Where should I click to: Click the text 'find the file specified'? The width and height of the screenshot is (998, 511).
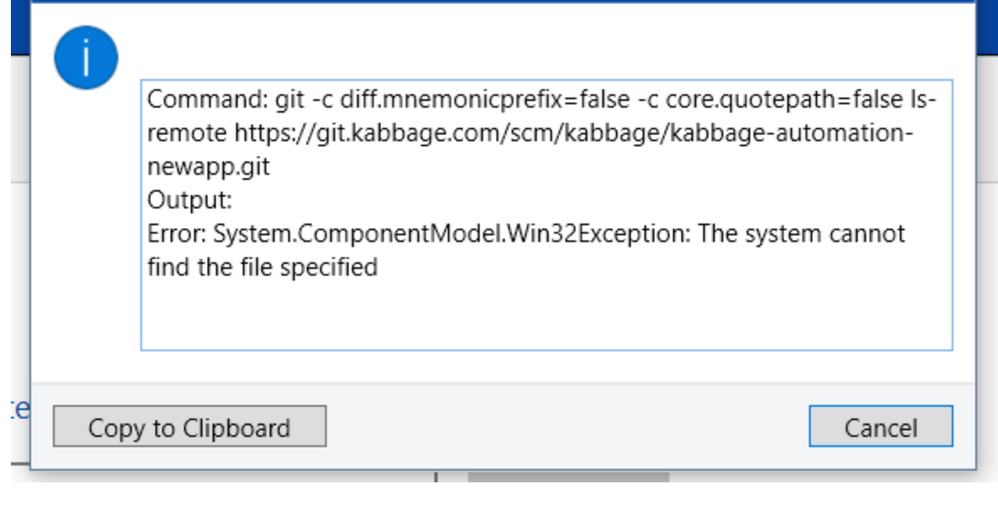[x=262, y=267]
